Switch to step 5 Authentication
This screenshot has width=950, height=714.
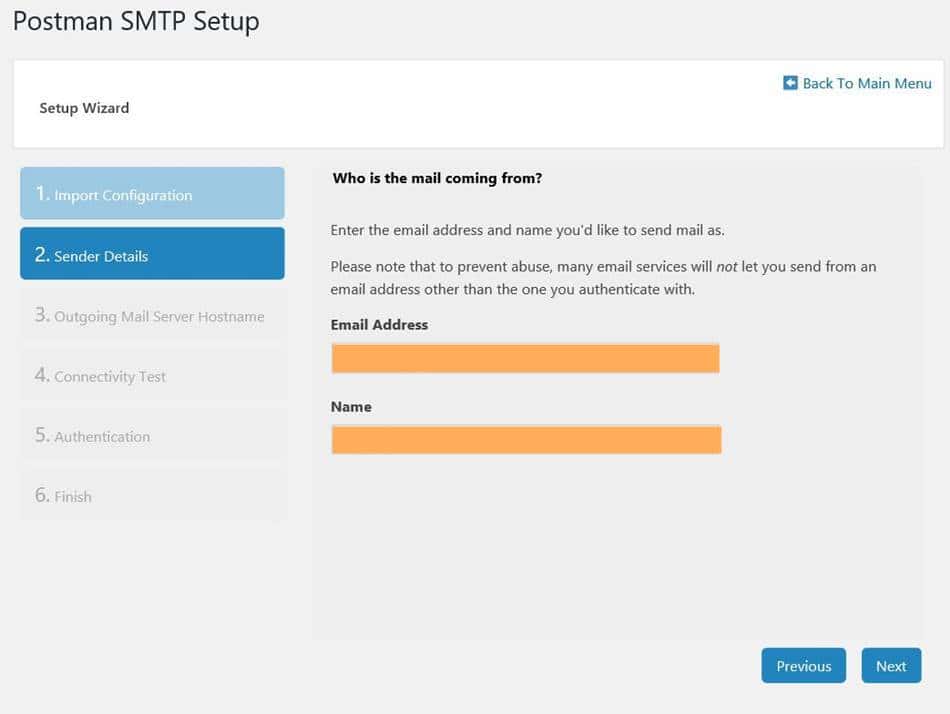coord(152,435)
